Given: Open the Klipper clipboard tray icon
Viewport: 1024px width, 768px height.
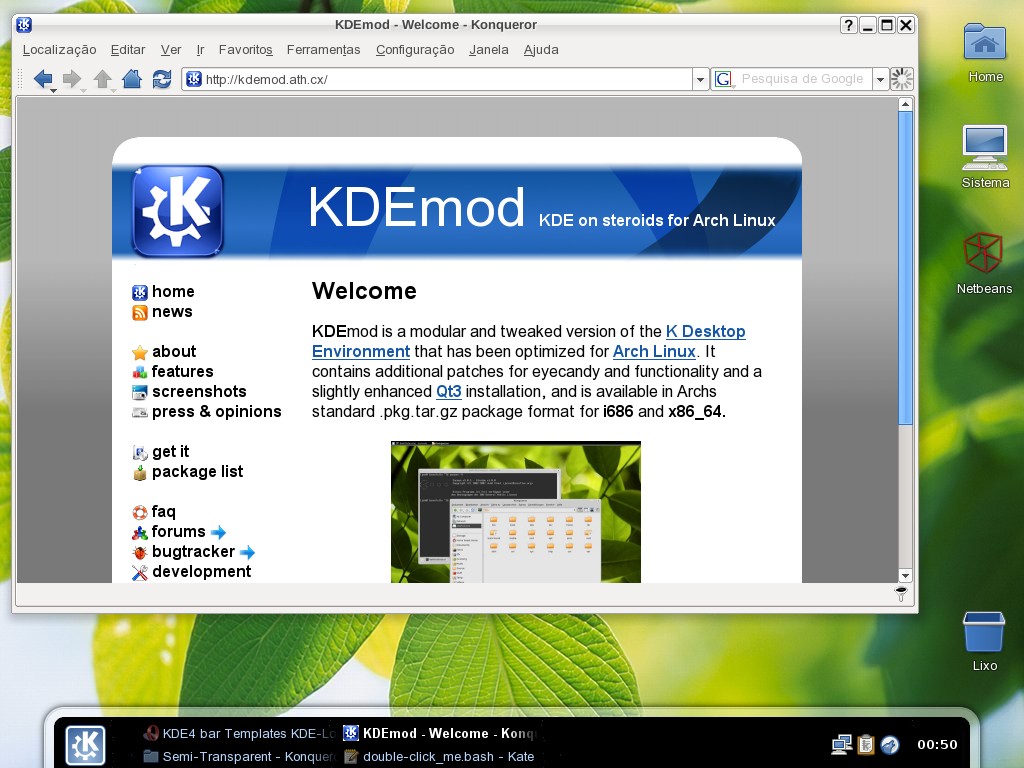Looking at the screenshot, I should point(866,744).
